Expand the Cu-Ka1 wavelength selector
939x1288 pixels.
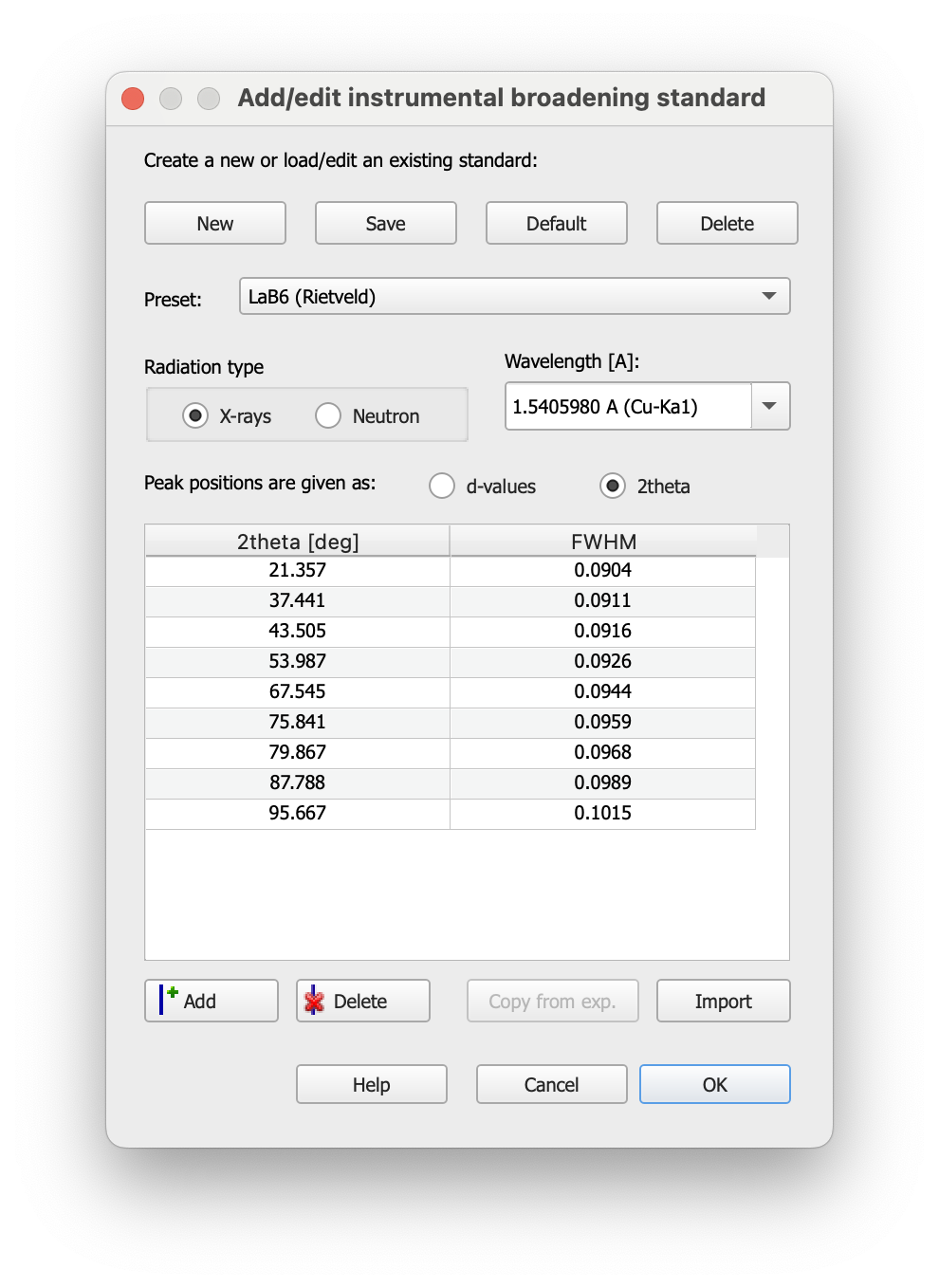[770, 406]
